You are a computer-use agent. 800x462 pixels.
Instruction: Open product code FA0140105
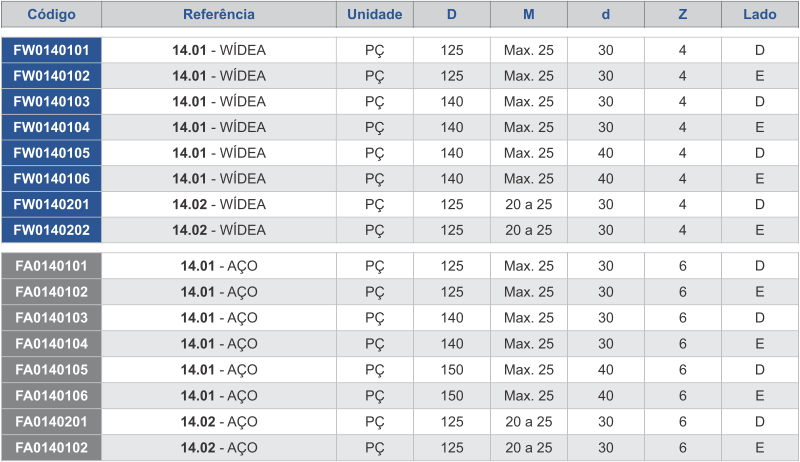pyautogui.click(x=52, y=370)
